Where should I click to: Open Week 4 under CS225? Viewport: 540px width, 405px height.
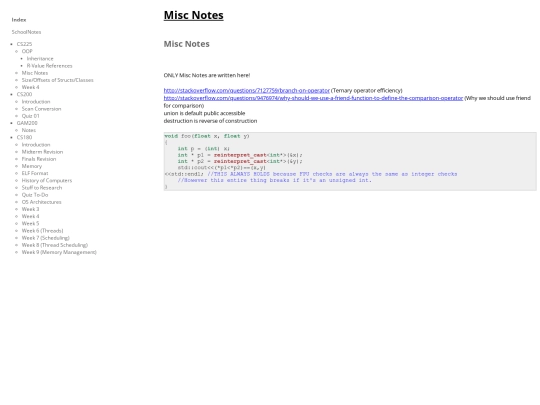31,87
